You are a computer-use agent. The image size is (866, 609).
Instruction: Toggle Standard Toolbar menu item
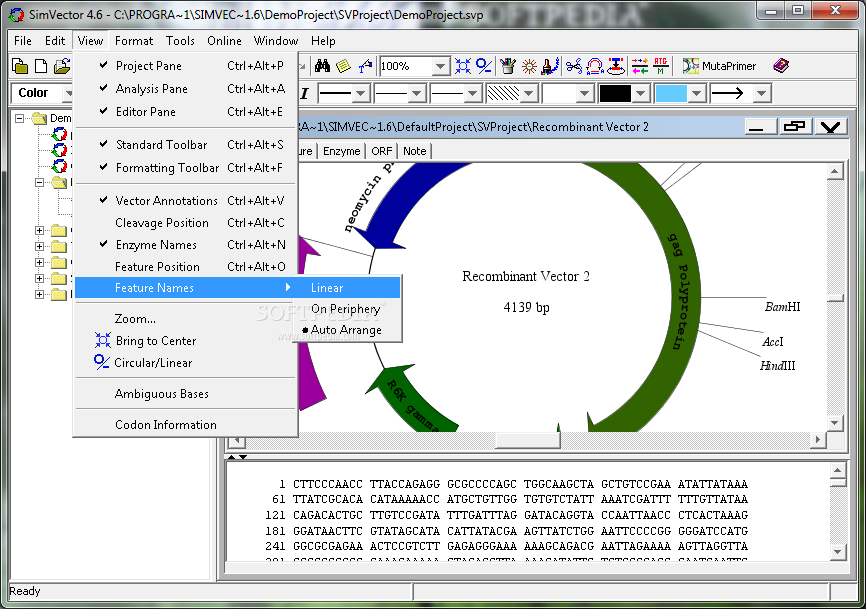[x=186, y=145]
